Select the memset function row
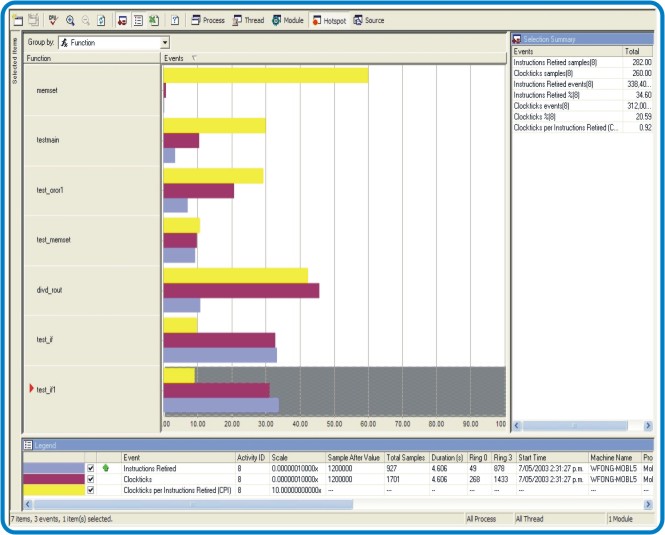 tap(92, 90)
